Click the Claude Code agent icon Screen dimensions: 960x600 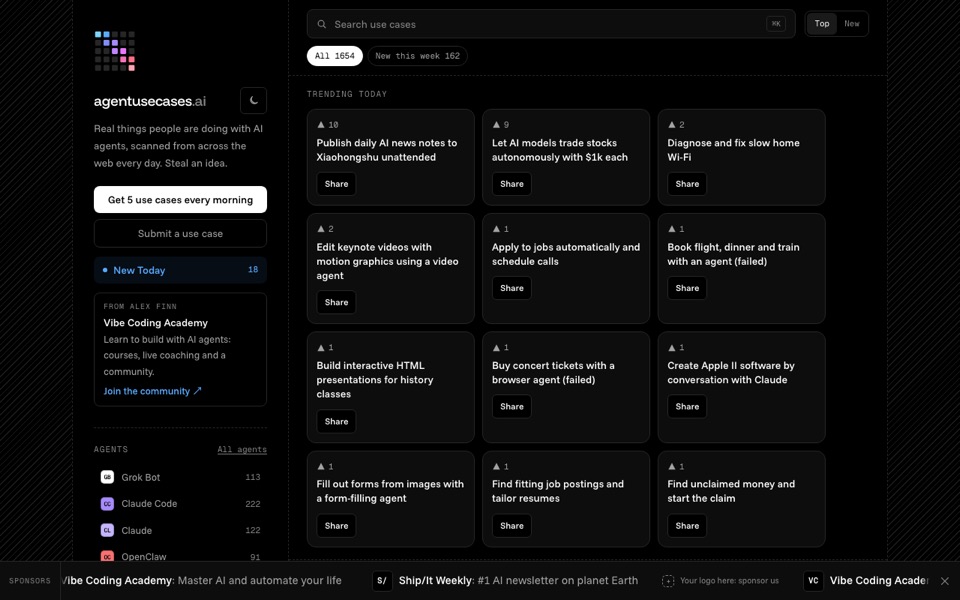(107, 504)
